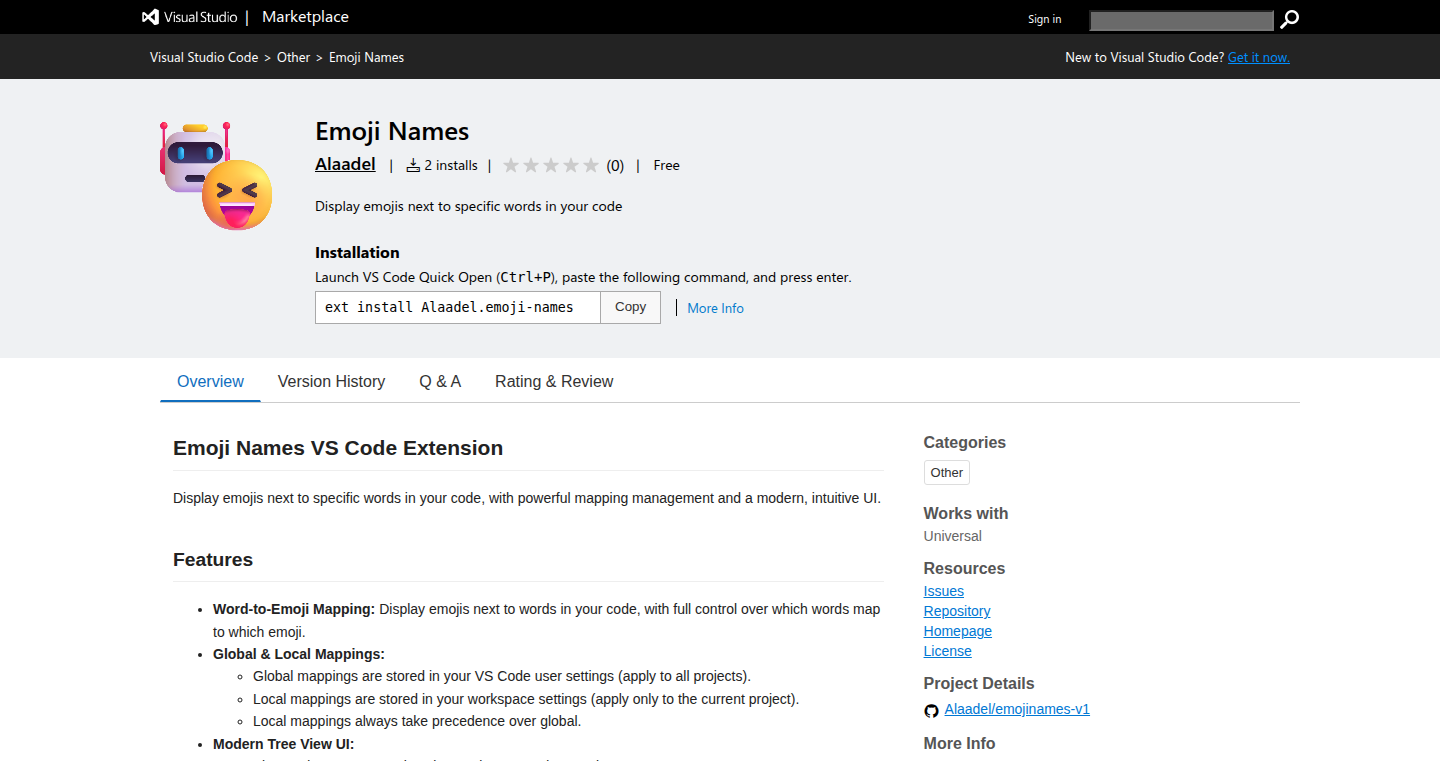This screenshot has height=761, width=1440.
Task: Open the Marketplace header link
Action: (305, 17)
